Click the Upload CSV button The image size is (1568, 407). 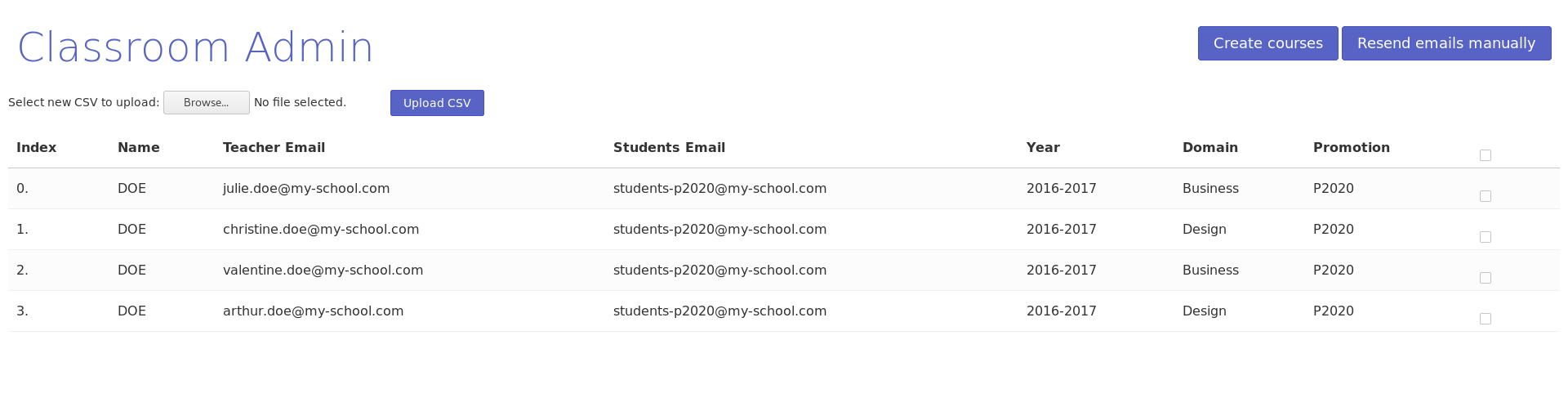[x=437, y=103]
